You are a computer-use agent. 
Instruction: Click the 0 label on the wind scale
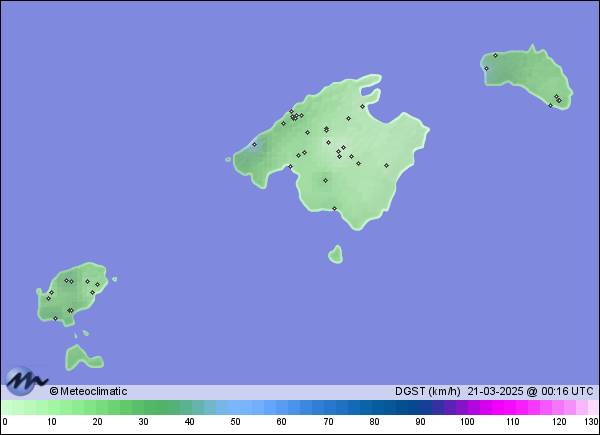[x=5, y=422]
